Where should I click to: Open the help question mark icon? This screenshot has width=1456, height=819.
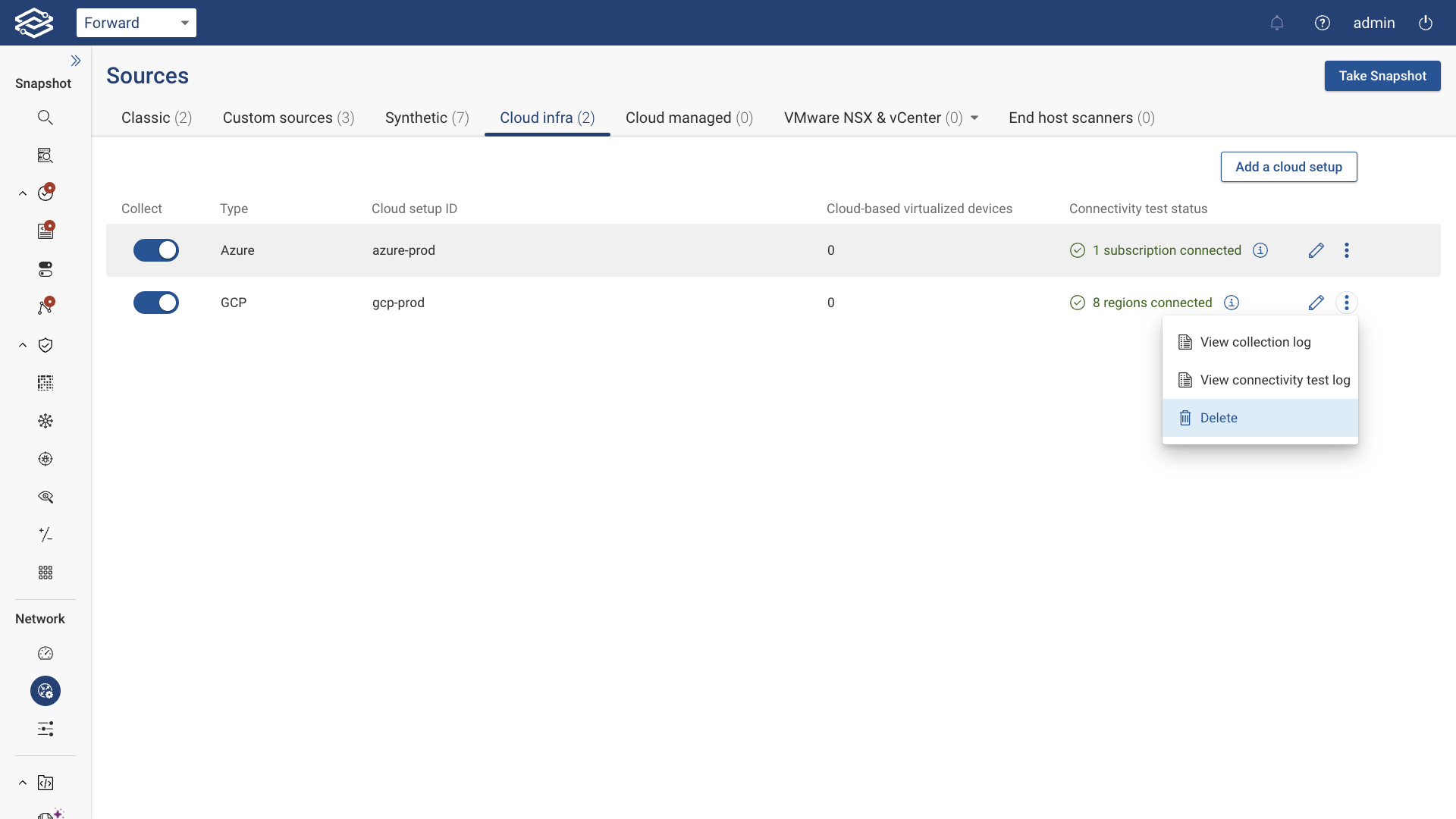(x=1323, y=23)
